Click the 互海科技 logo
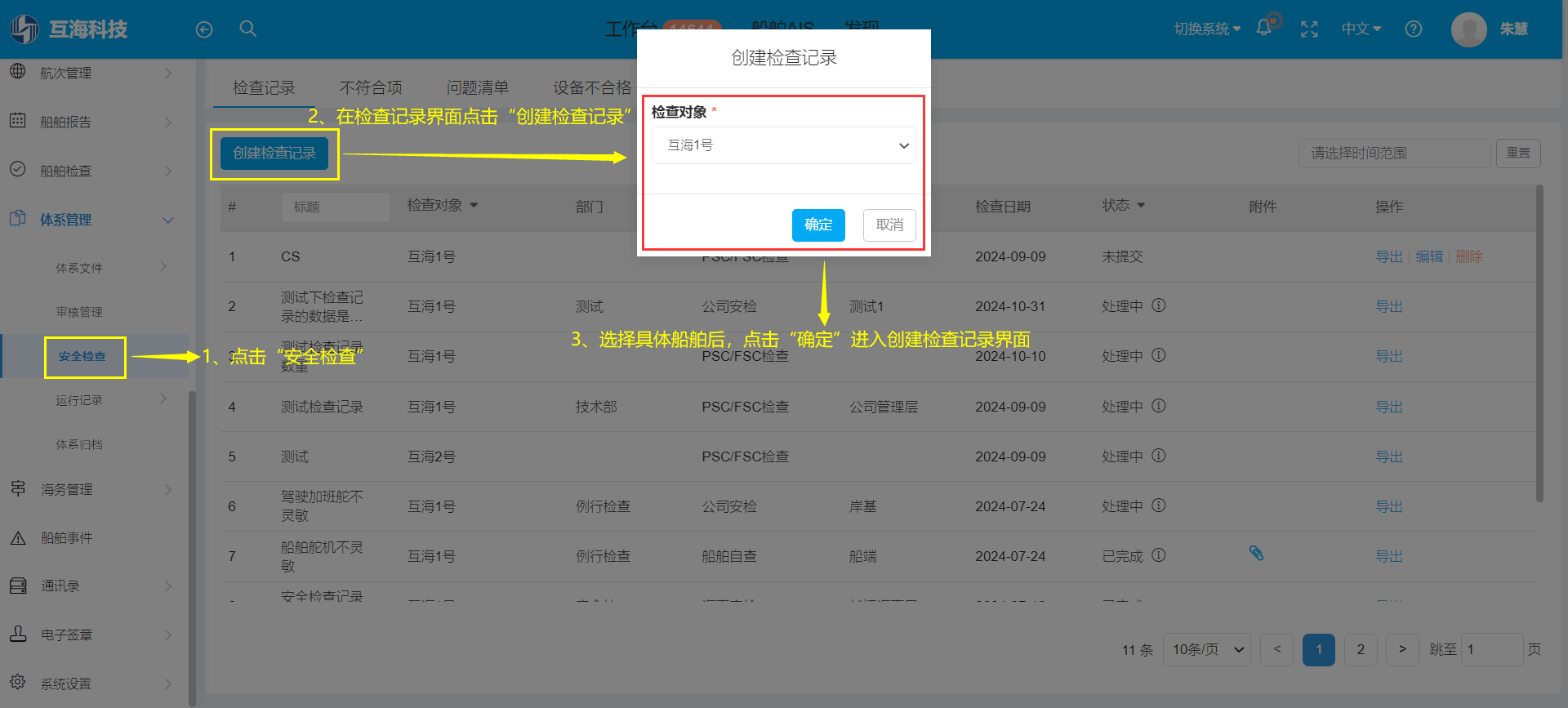Screen dimensions: 1568x708 (69, 29)
